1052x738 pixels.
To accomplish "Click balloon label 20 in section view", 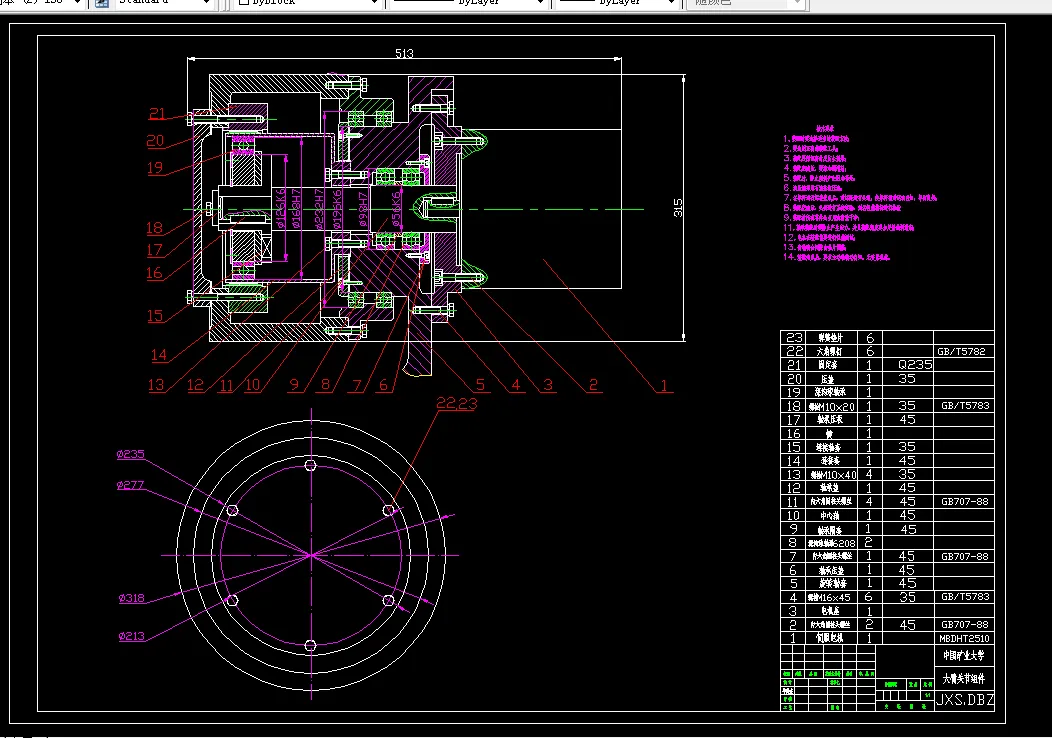I will (155, 140).
